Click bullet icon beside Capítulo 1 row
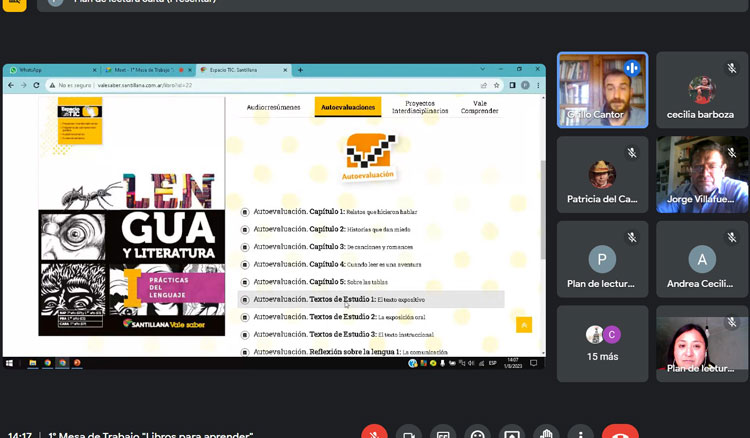Viewport: 750px width, 438px height. (245, 212)
